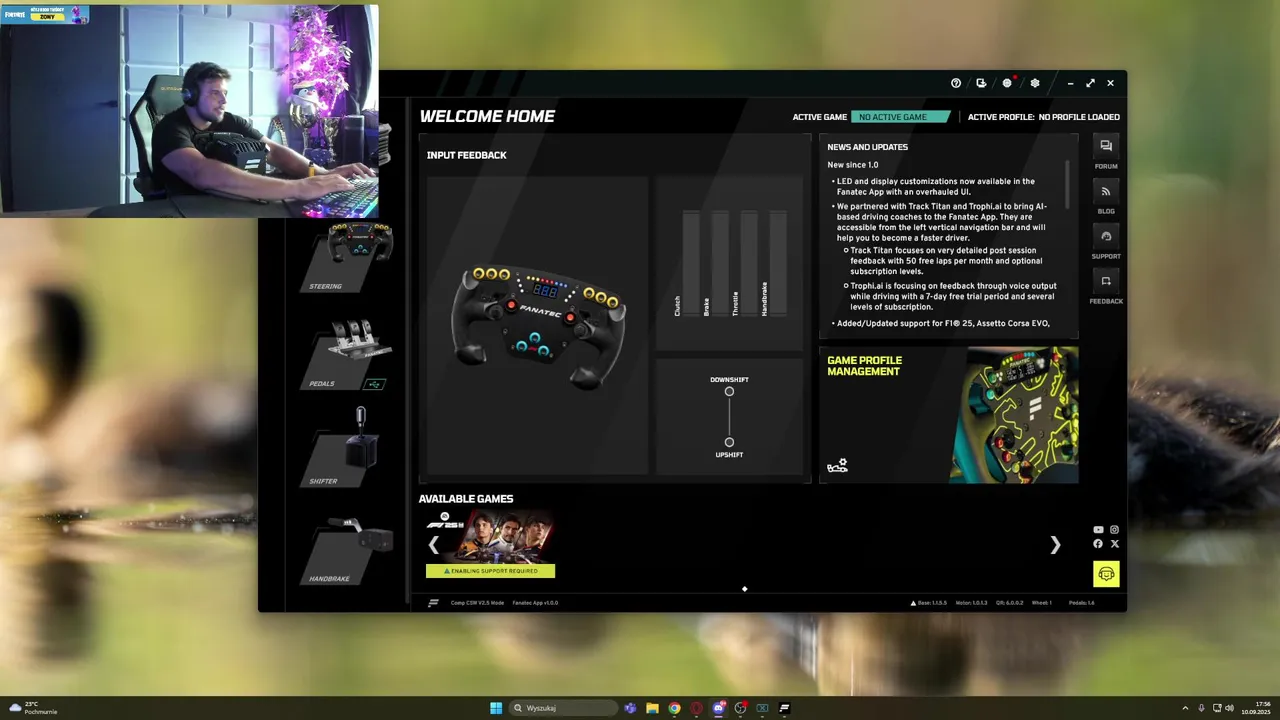This screenshot has height=720, width=1280.
Task: Click the weather widget on the taskbar
Action: 33,708
